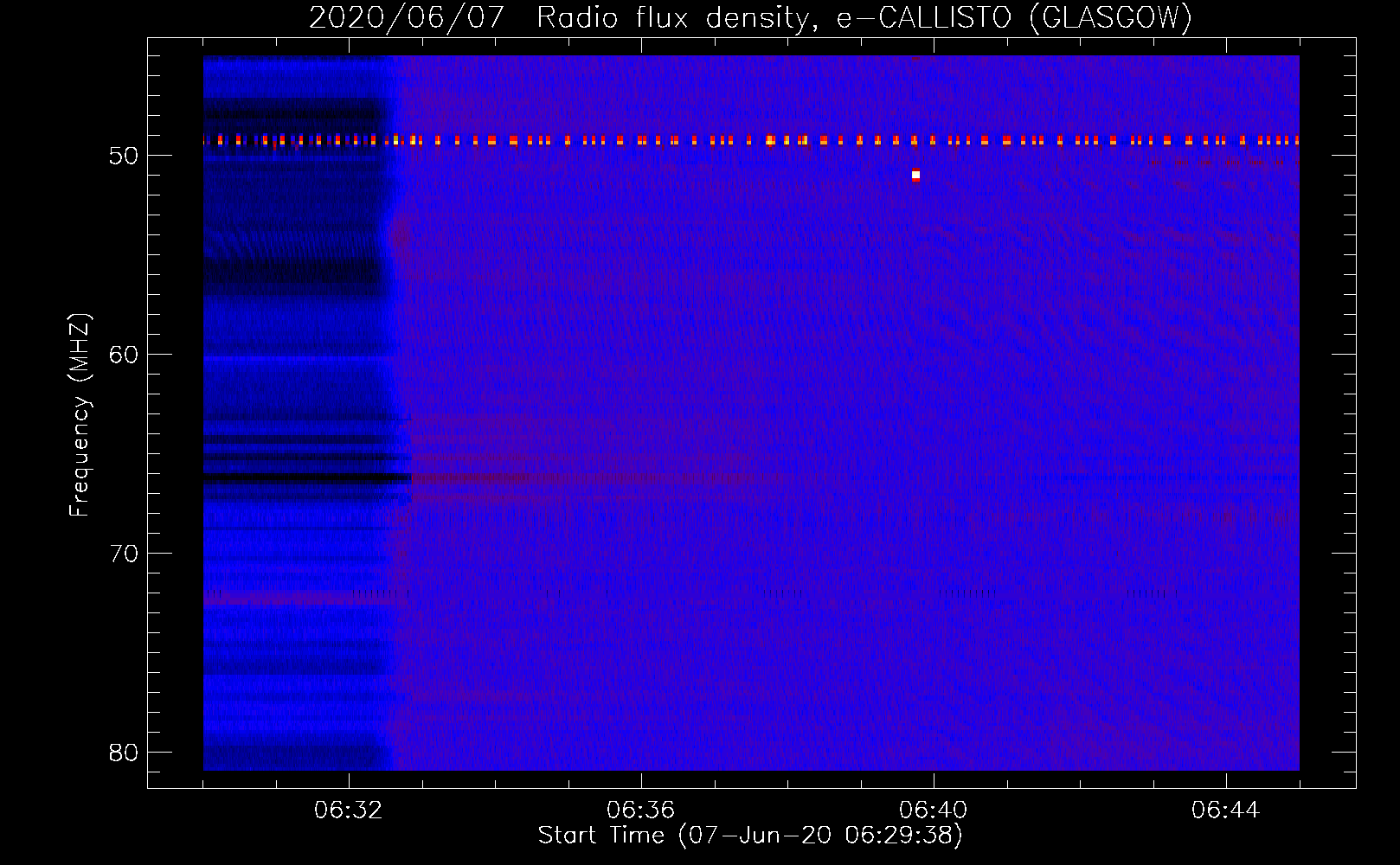Image resolution: width=1400 pixels, height=865 pixels.
Task: Select the 'Frequency (MHZ)' y-axis label
Action: pos(80,415)
